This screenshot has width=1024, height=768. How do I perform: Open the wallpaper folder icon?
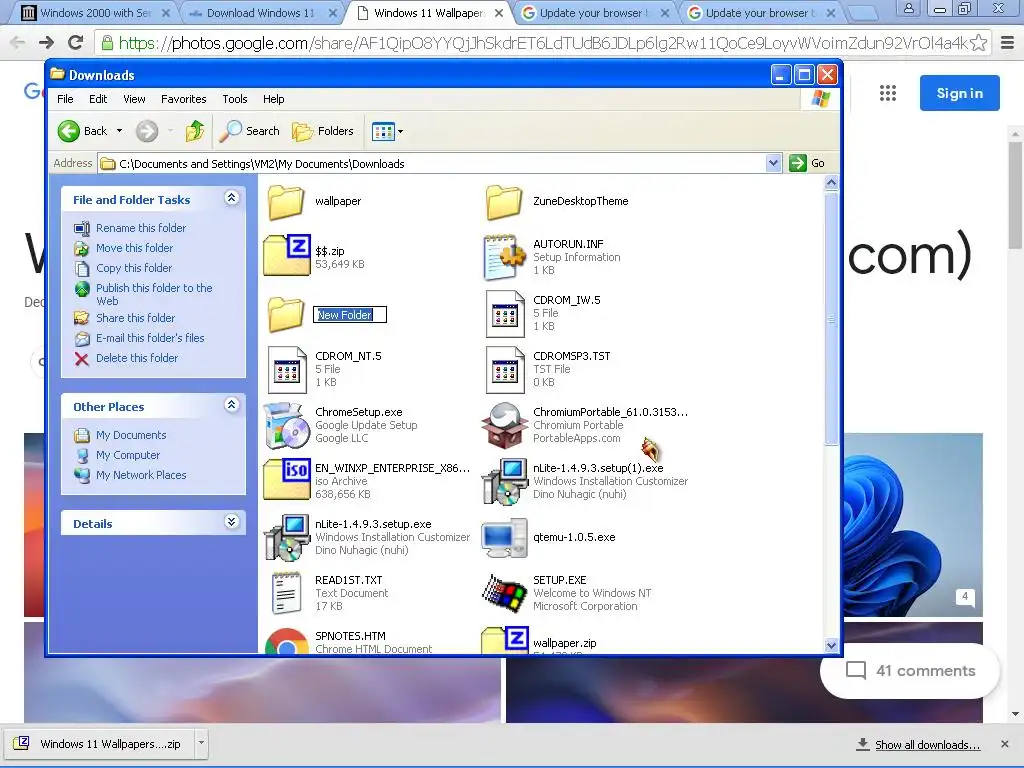pyautogui.click(x=285, y=201)
